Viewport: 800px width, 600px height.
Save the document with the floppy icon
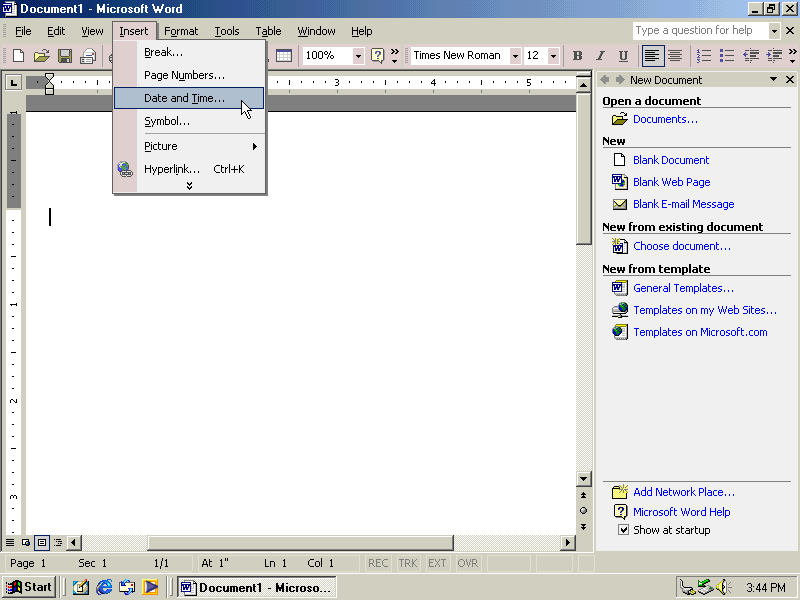65,56
